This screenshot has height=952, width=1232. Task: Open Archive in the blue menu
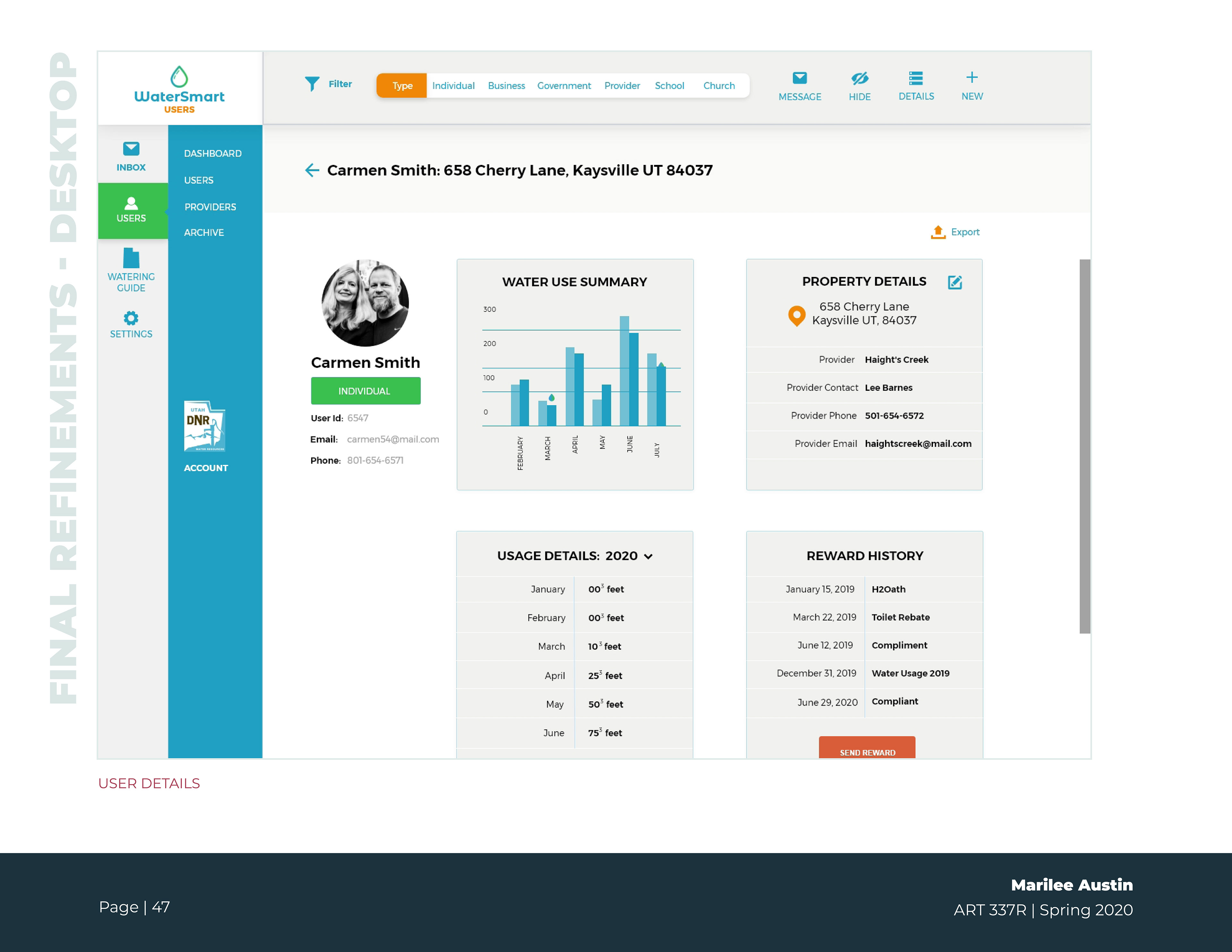[204, 233]
